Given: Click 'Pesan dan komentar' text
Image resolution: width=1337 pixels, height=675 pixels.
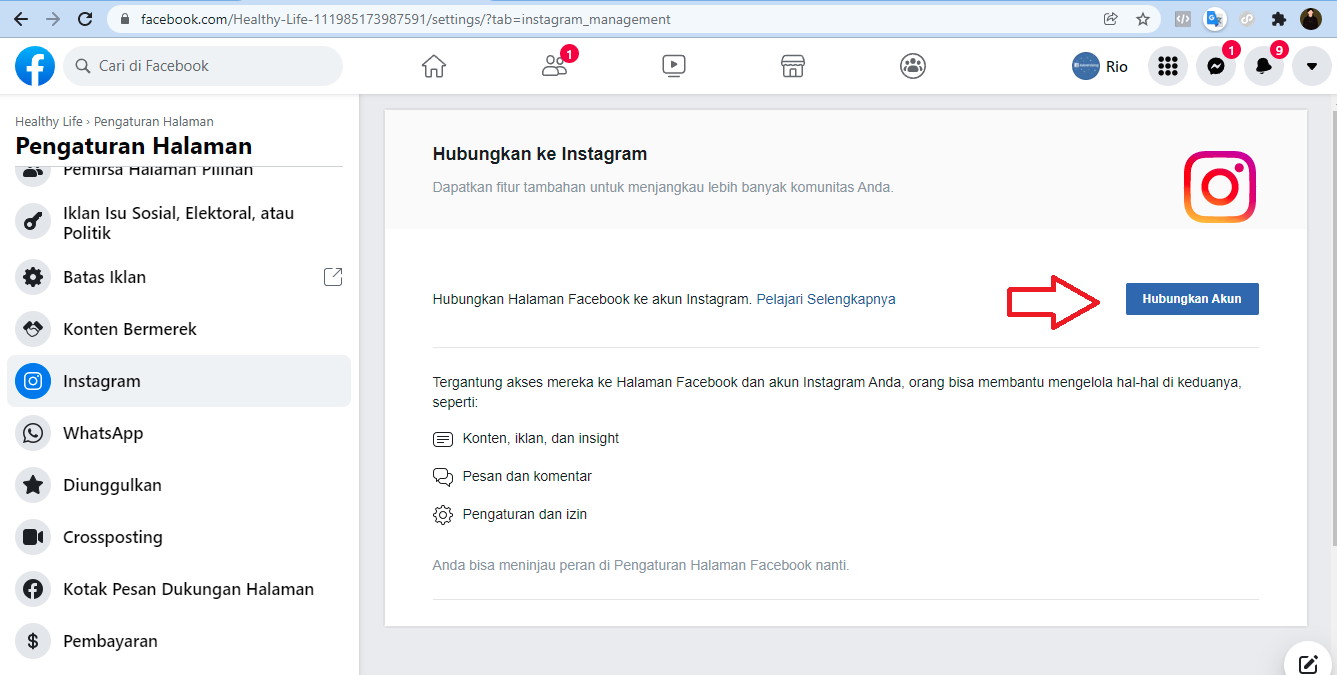Looking at the screenshot, I should [527, 476].
